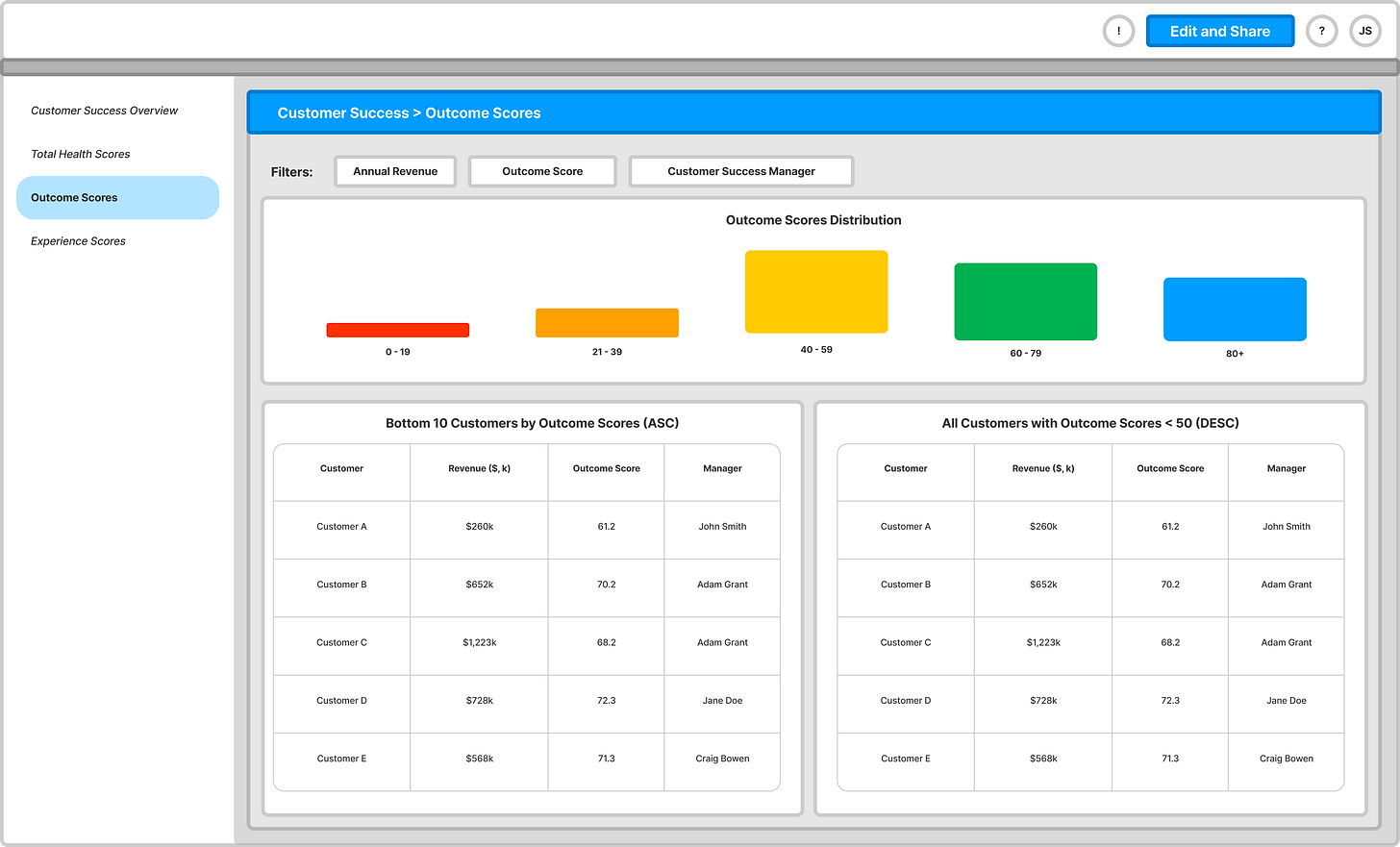This screenshot has height=847, width=1400.
Task: Open the Customer Success Manager filter
Action: [x=741, y=171]
